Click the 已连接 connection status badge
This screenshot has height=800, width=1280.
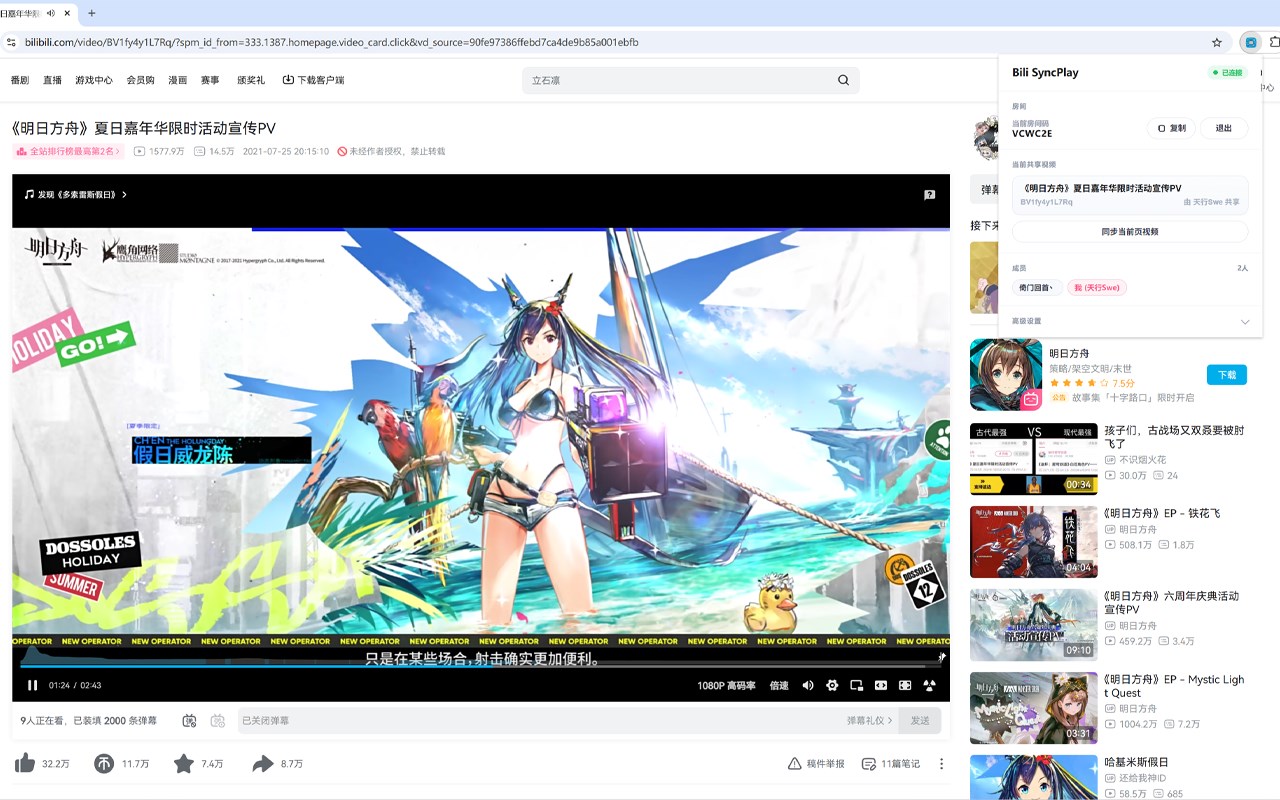(x=1228, y=72)
